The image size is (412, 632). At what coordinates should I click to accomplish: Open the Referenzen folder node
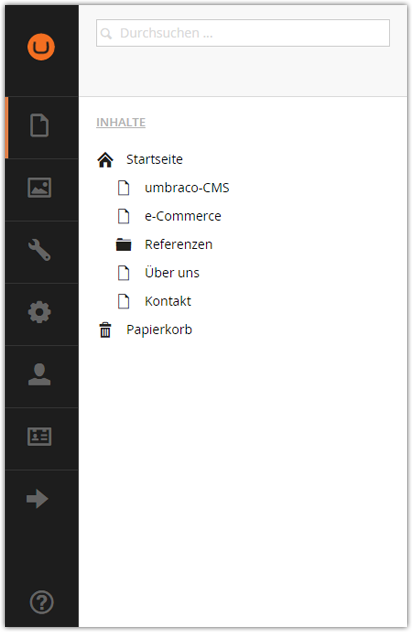click(x=179, y=244)
